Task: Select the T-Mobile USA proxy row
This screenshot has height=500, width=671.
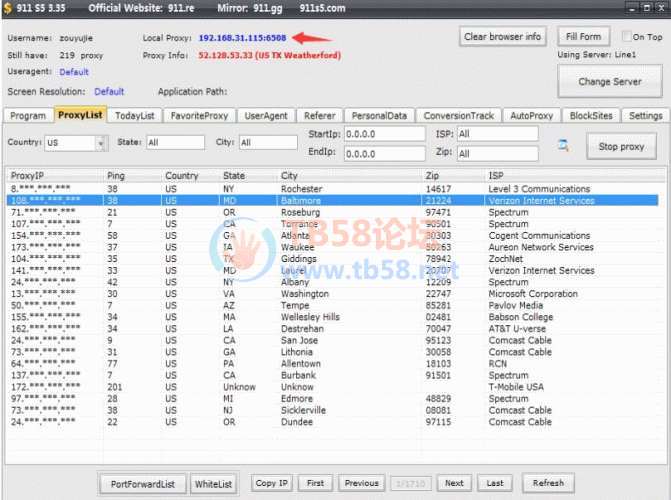Action: pyautogui.click(x=333, y=387)
